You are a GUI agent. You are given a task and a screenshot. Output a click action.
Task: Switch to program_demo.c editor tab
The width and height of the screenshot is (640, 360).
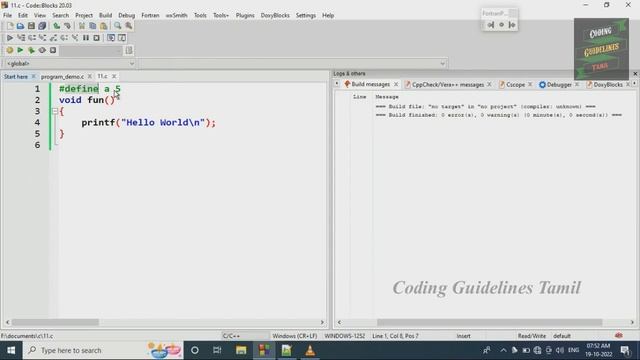62,76
